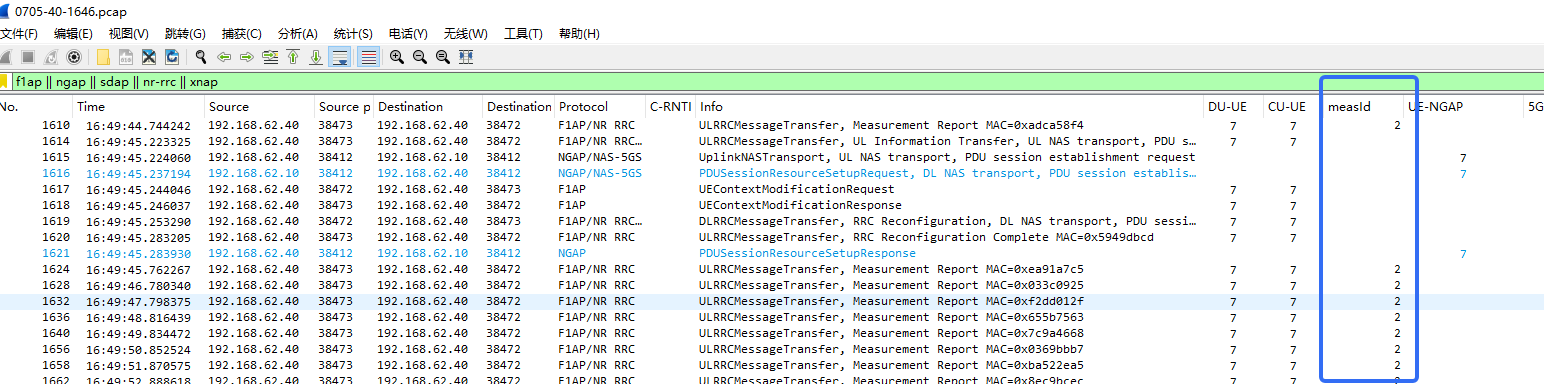This screenshot has height=384, width=1544.
Task: Sort by the Protocol column header
Action: (x=600, y=106)
